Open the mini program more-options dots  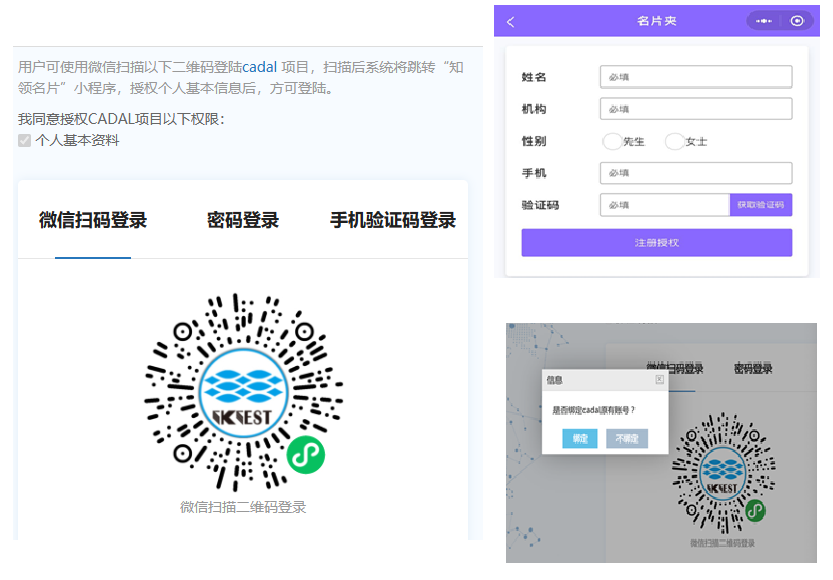click(764, 21)
